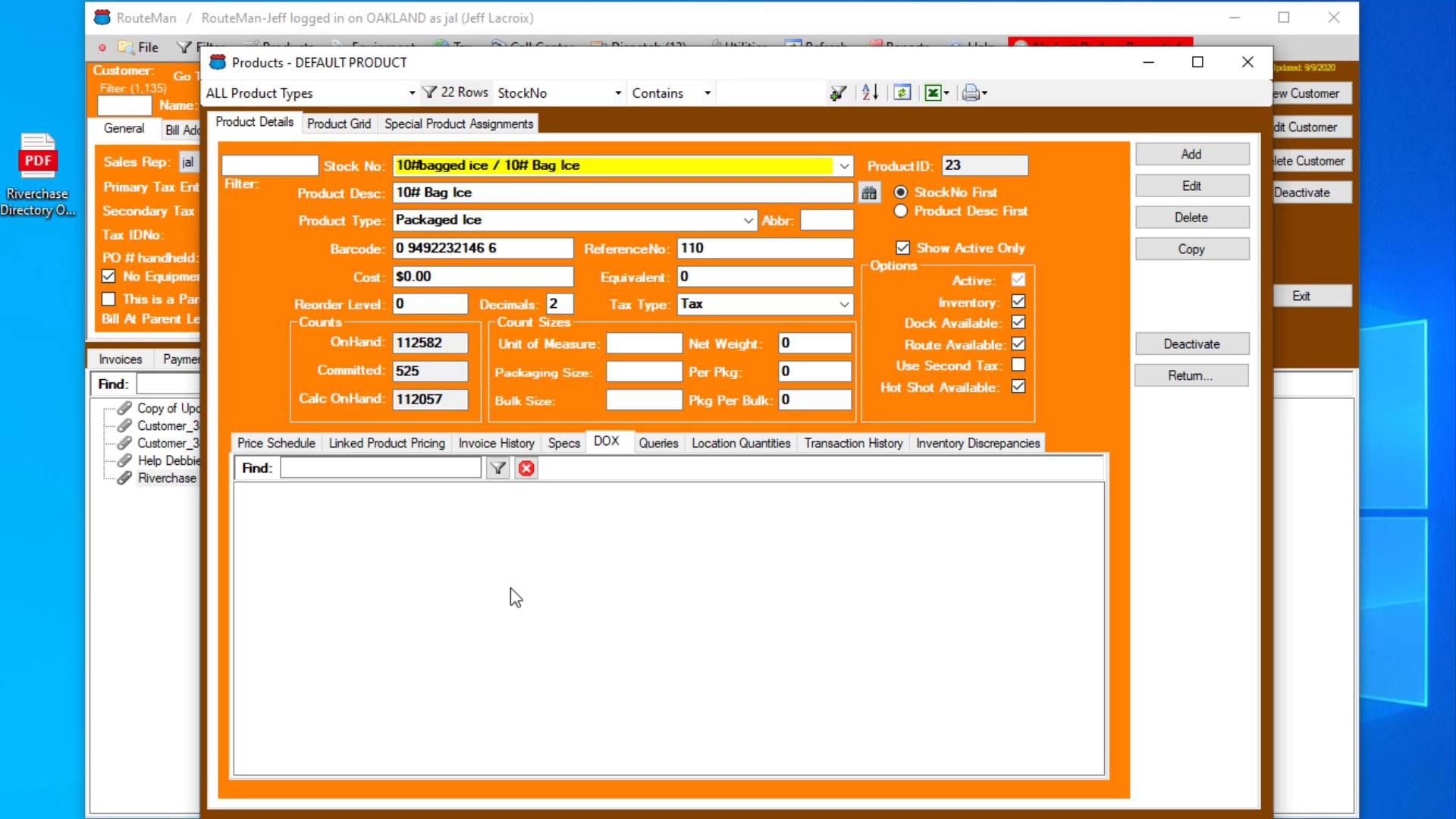Print the product list
The width and height of the screenshot is (1456, 819).
point(971,93)
